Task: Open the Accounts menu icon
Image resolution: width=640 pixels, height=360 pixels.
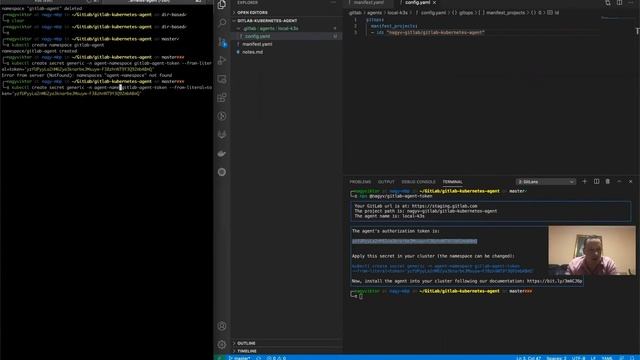Action: [222, 326]
